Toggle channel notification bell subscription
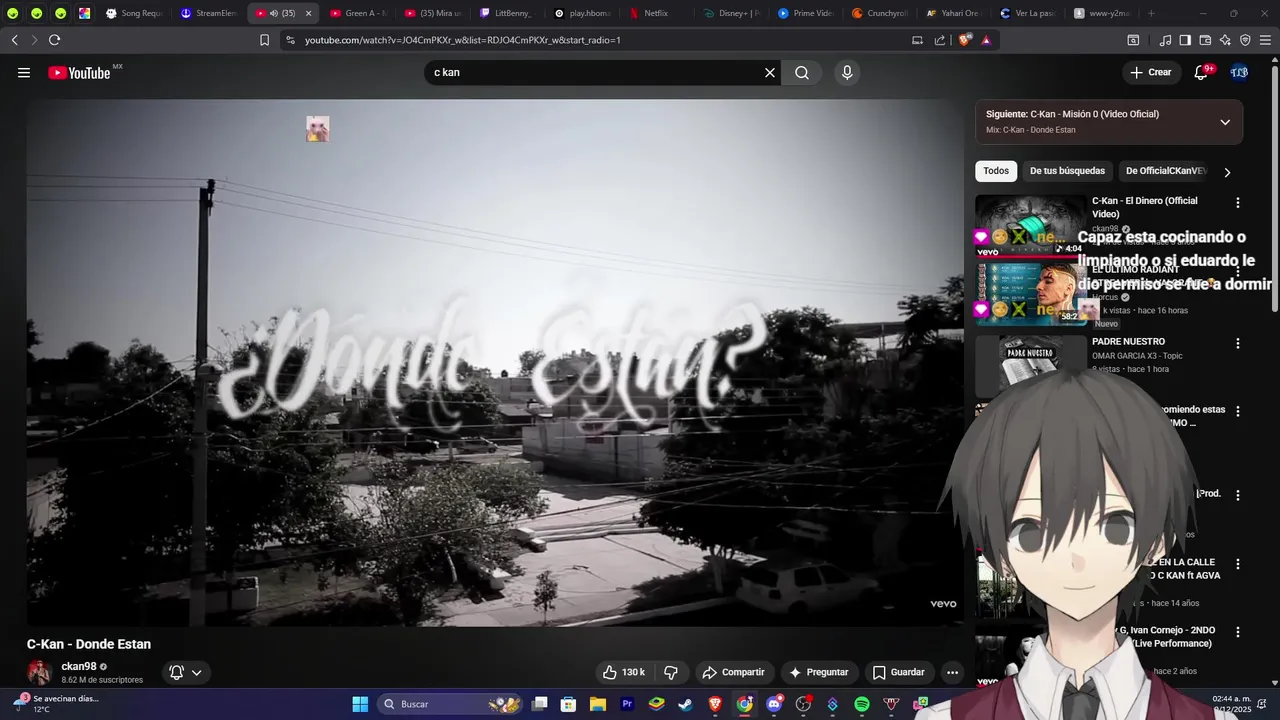Image resolution: width=1280 pixels, height=720 pixels. [x=186, y=672]
